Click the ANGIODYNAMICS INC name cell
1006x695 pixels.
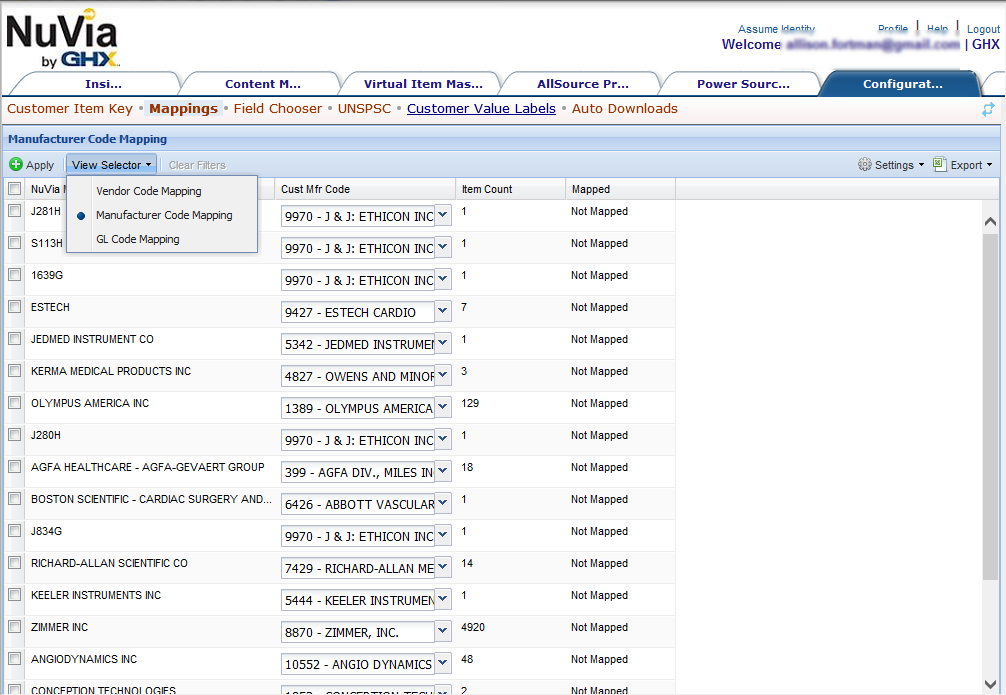(83, 659)
